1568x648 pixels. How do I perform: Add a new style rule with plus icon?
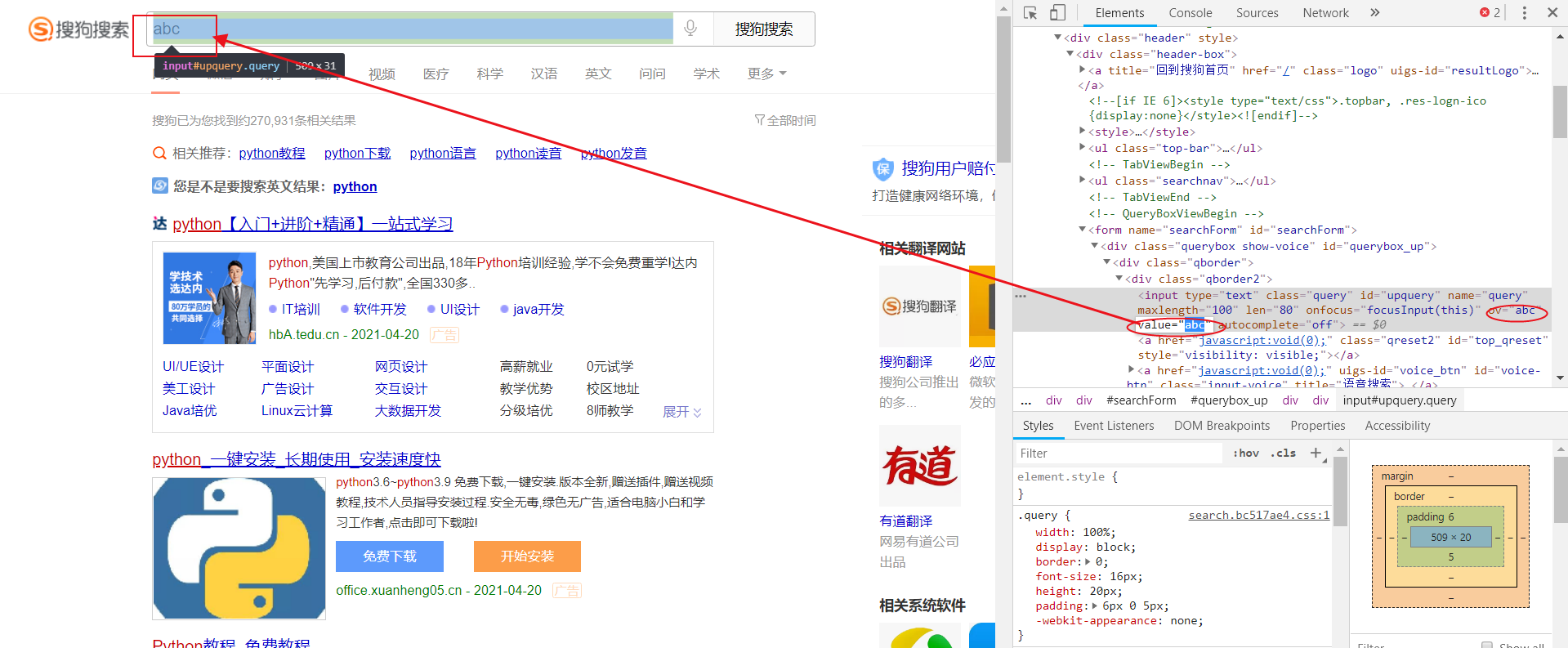pos(1316,453)
